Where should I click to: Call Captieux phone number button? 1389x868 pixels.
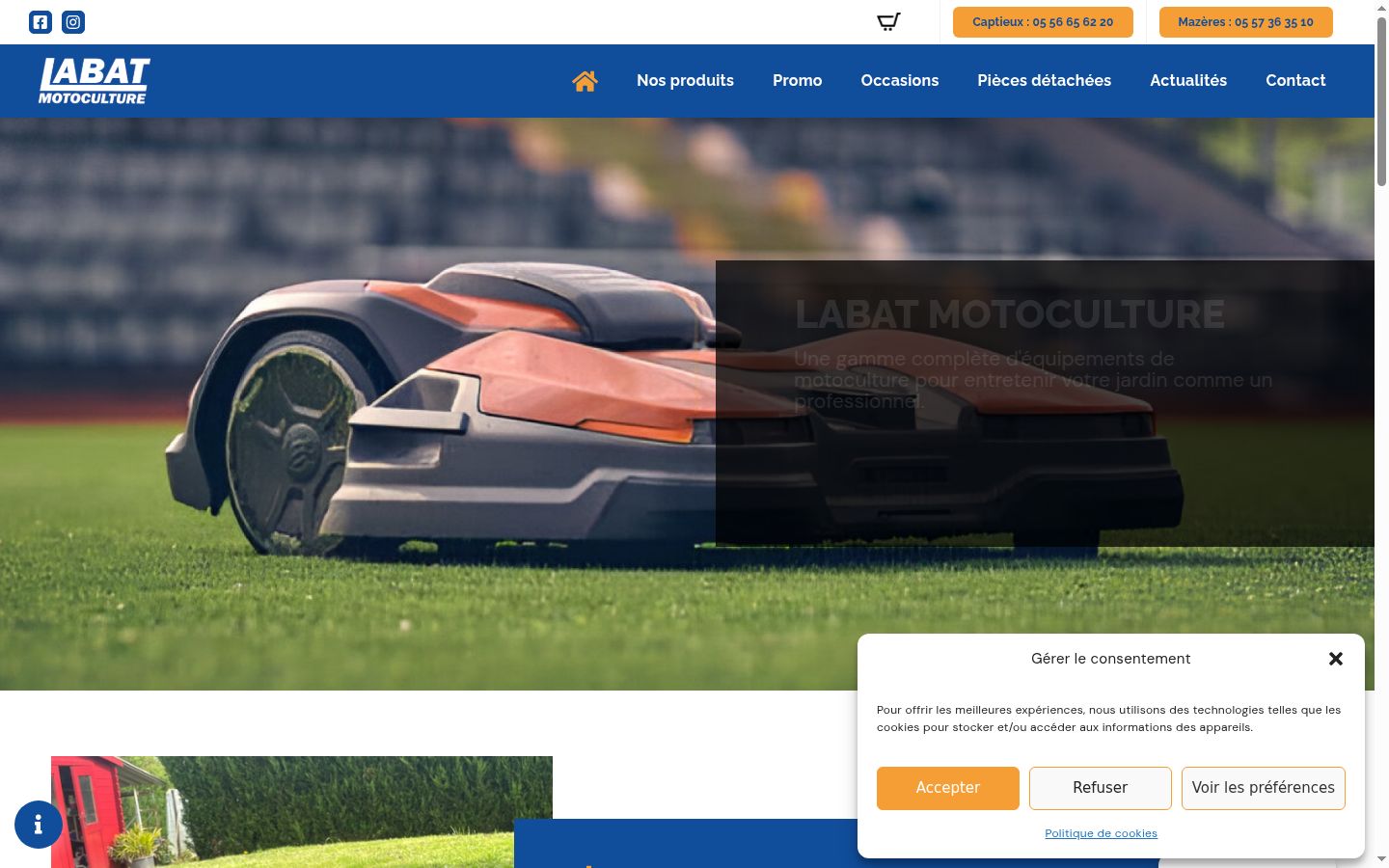coord(1043,22)
